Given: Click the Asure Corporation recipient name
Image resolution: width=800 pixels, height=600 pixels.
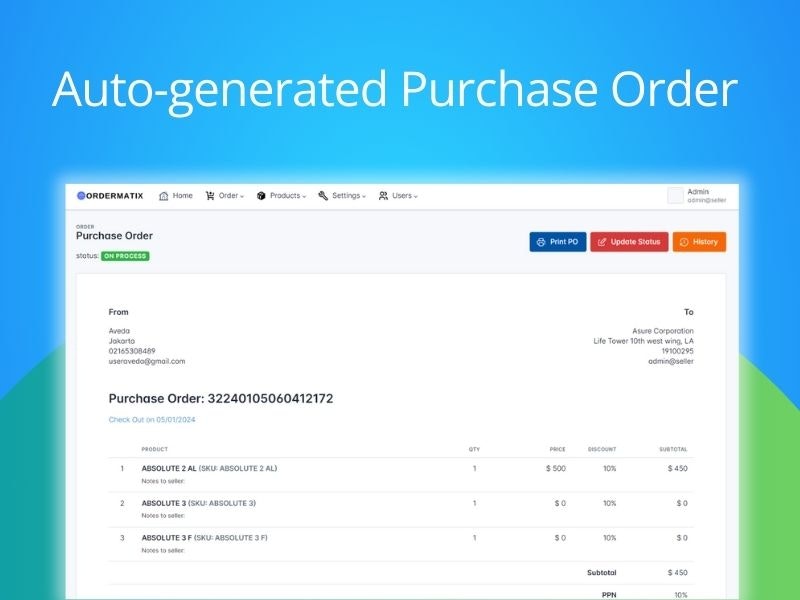Looking at the screenshot, I should click(663, 331).
